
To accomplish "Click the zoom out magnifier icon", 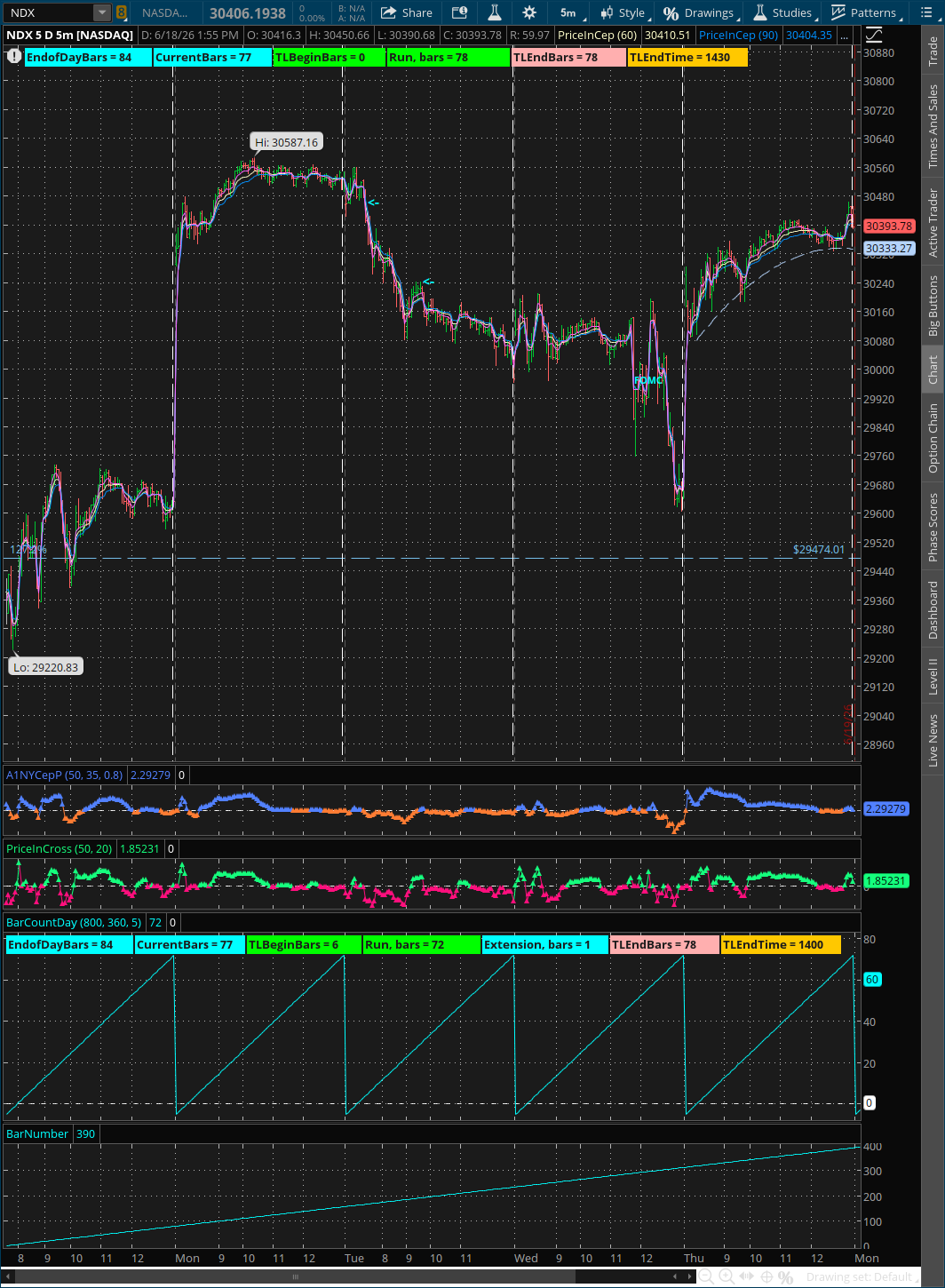I will click(706, 1276).
